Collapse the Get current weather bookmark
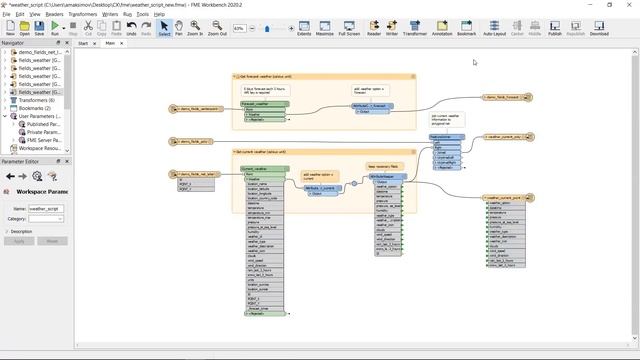 [x=235, y=152]
